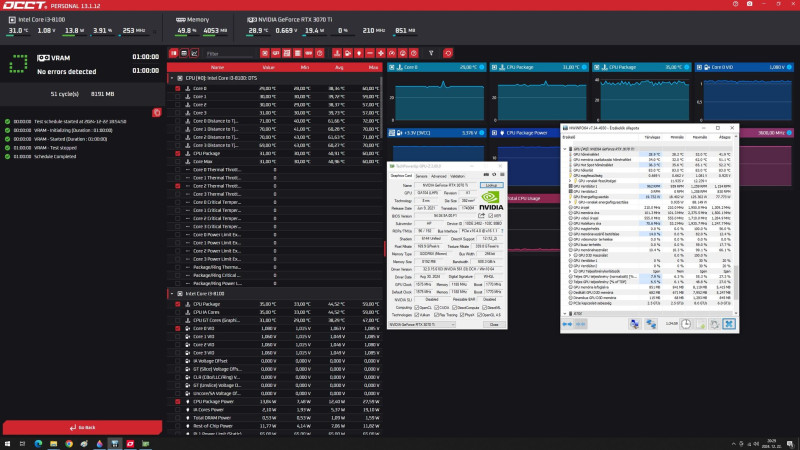
Task: Click the Go Back button
Action: pyautogui.click(x=83, y=427)
